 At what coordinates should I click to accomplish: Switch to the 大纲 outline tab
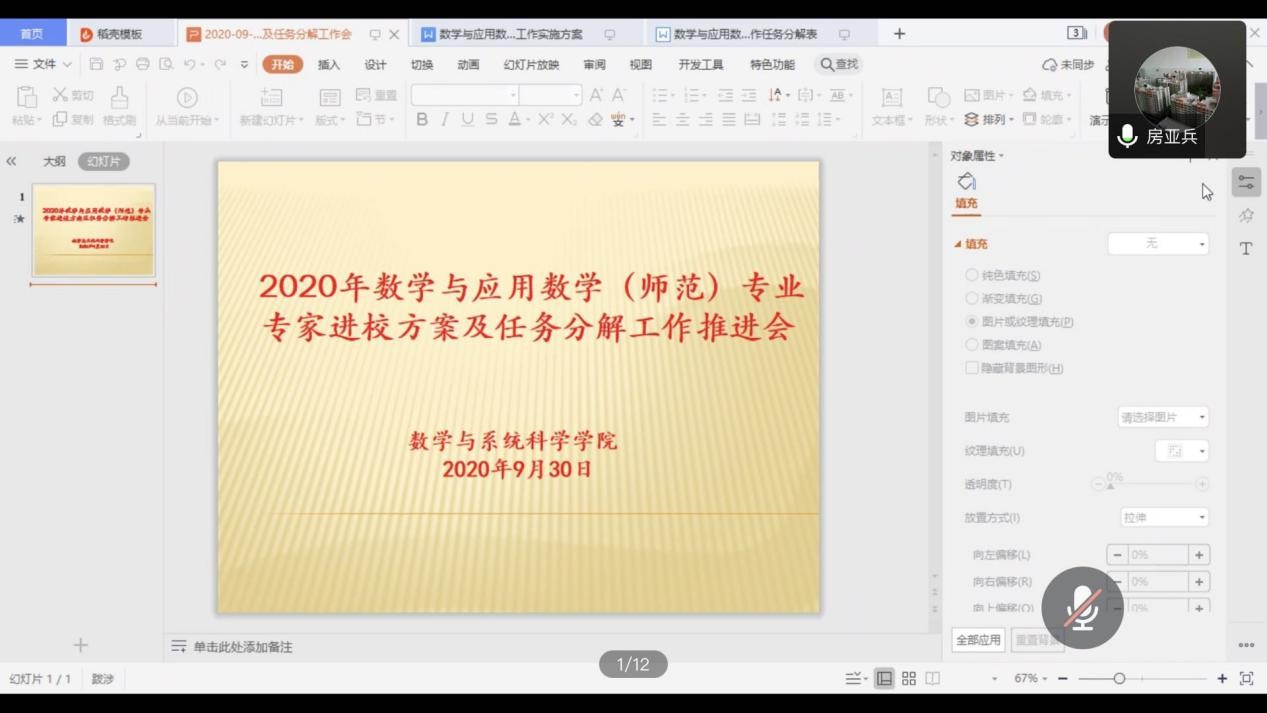click(54, 161)
